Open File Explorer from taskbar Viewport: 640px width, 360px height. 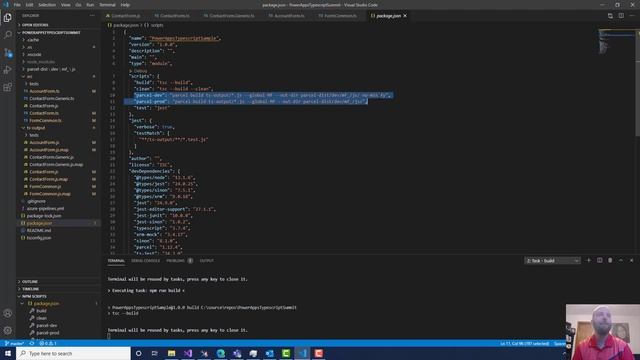[x=171, y=353]
